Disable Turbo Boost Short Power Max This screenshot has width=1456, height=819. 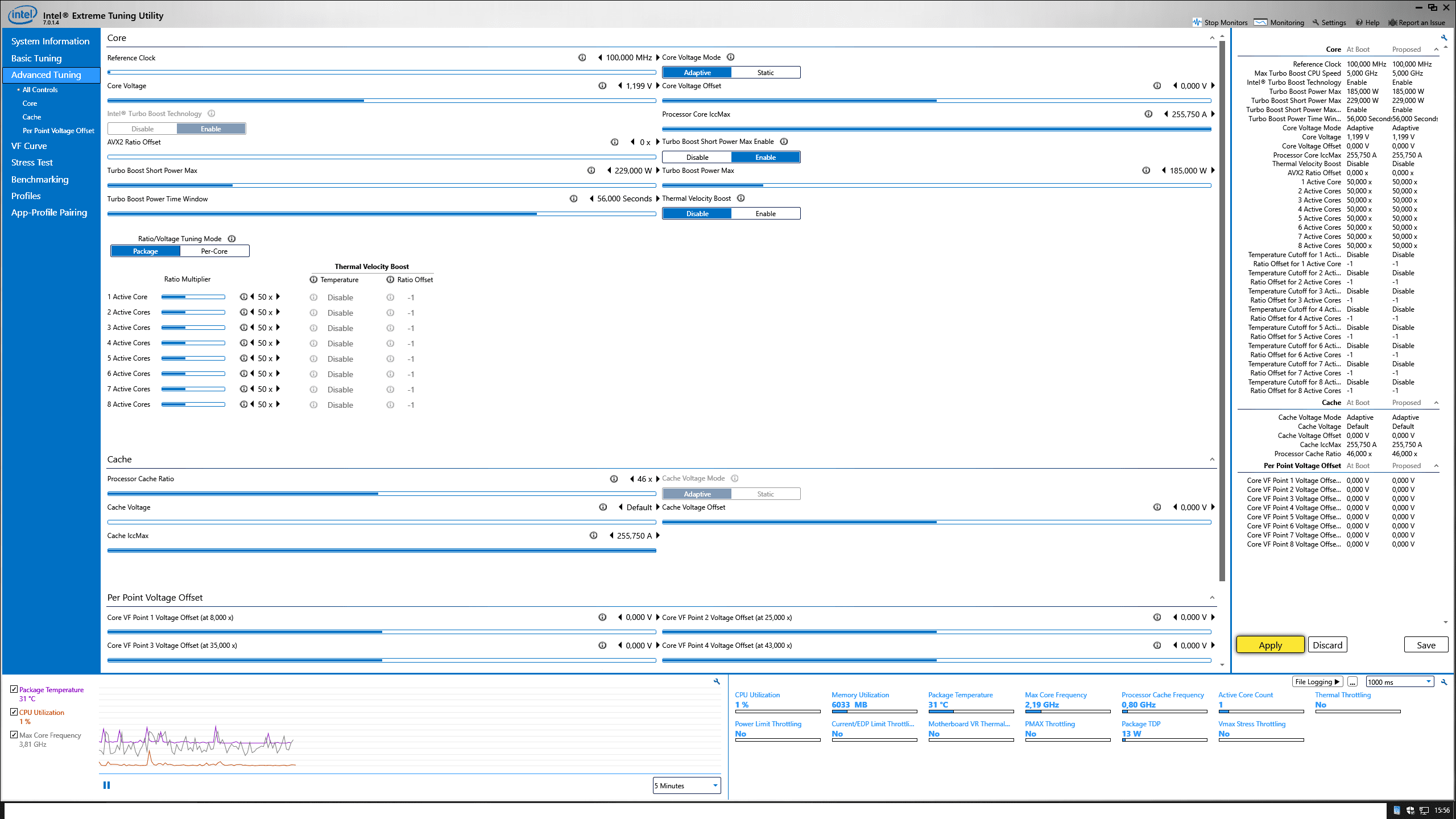[x=697, y=157]
